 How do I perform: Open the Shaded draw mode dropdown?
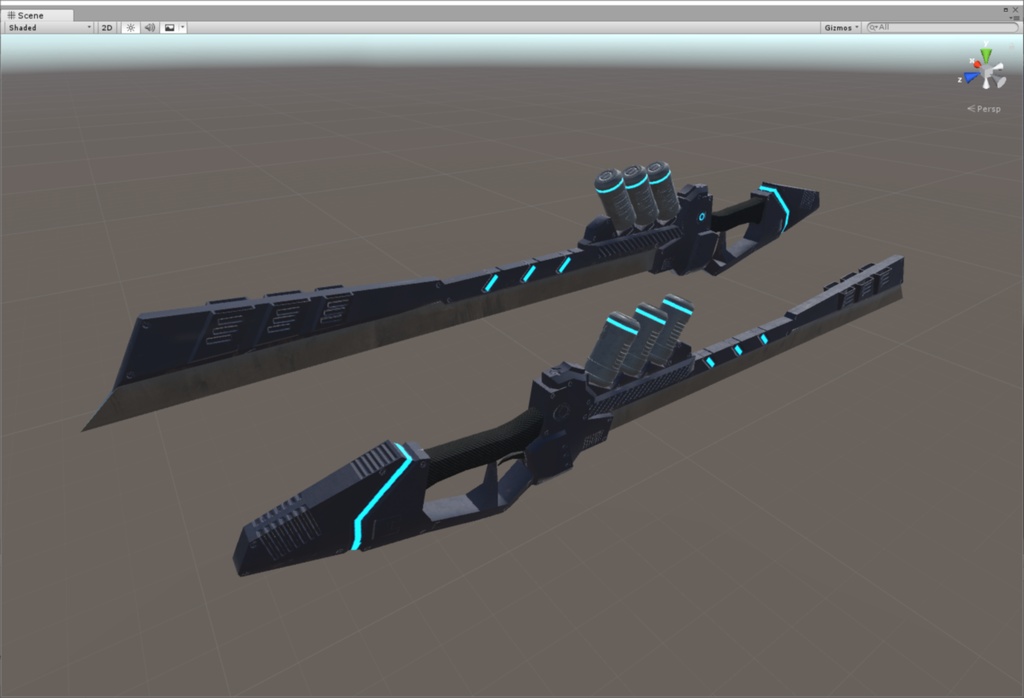(x=45, y=27)
